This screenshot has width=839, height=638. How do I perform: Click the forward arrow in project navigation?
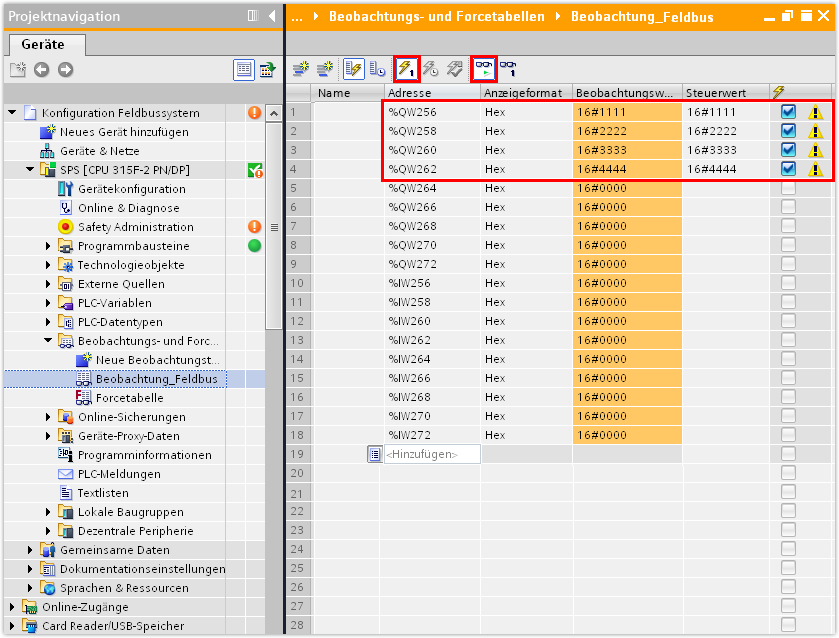(x=66, y=69)
